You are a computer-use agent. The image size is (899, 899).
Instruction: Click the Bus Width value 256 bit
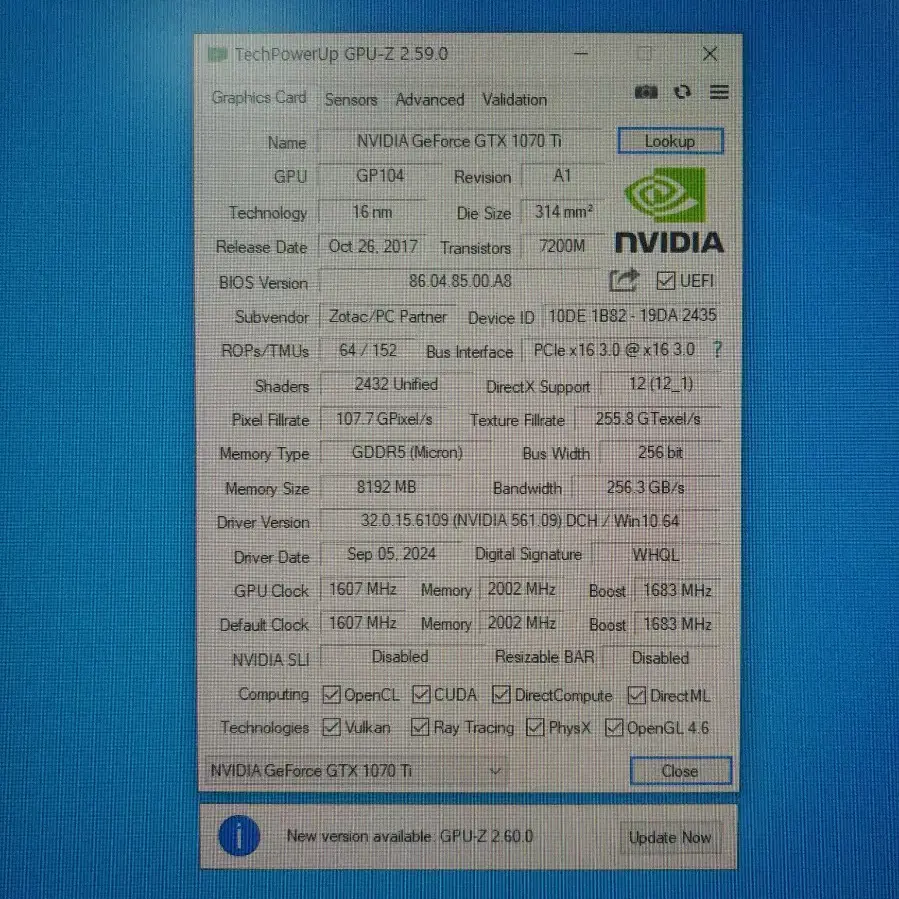[x=660, y=452]
